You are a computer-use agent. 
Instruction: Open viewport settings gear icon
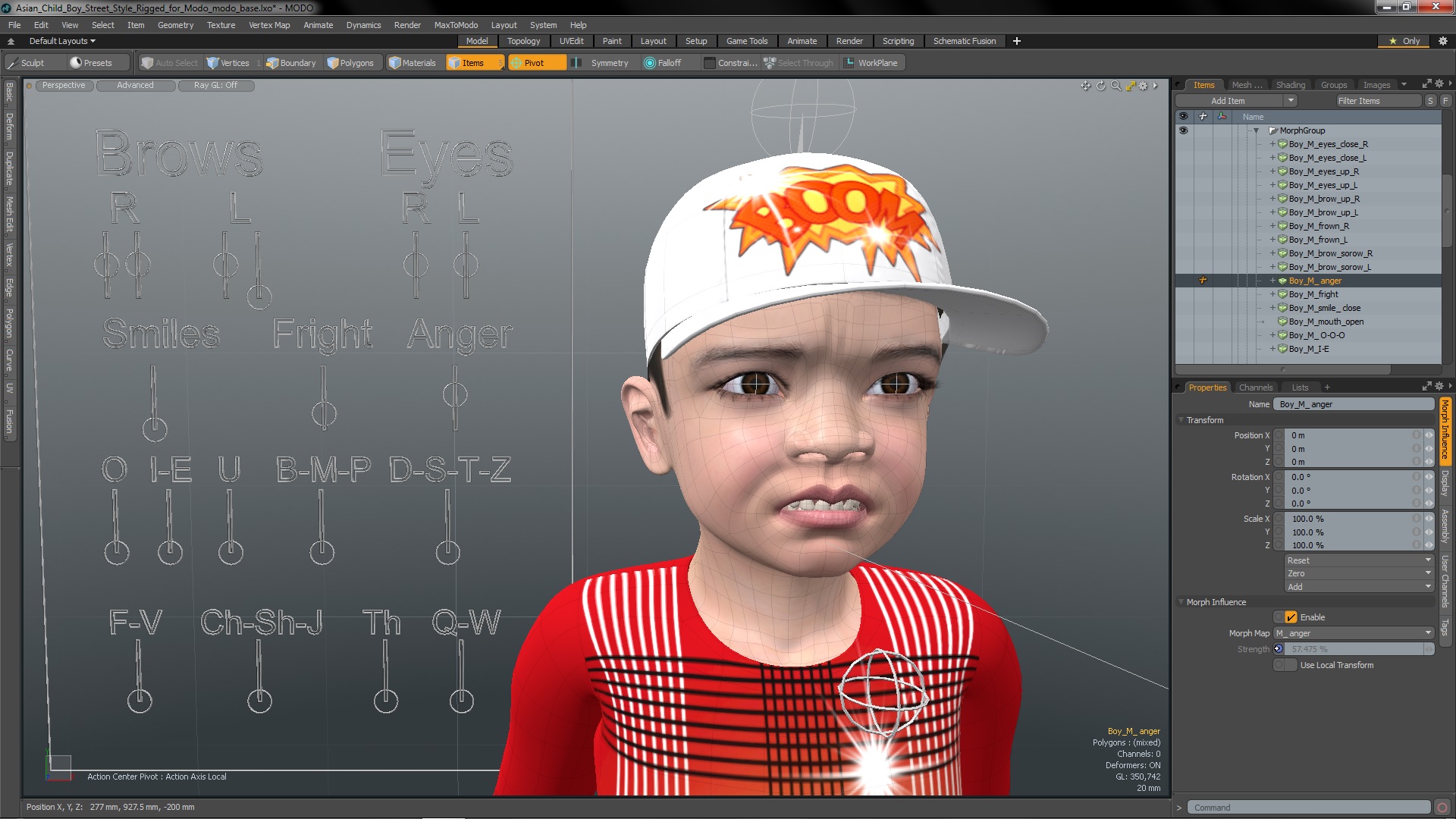click(1144, 86)
